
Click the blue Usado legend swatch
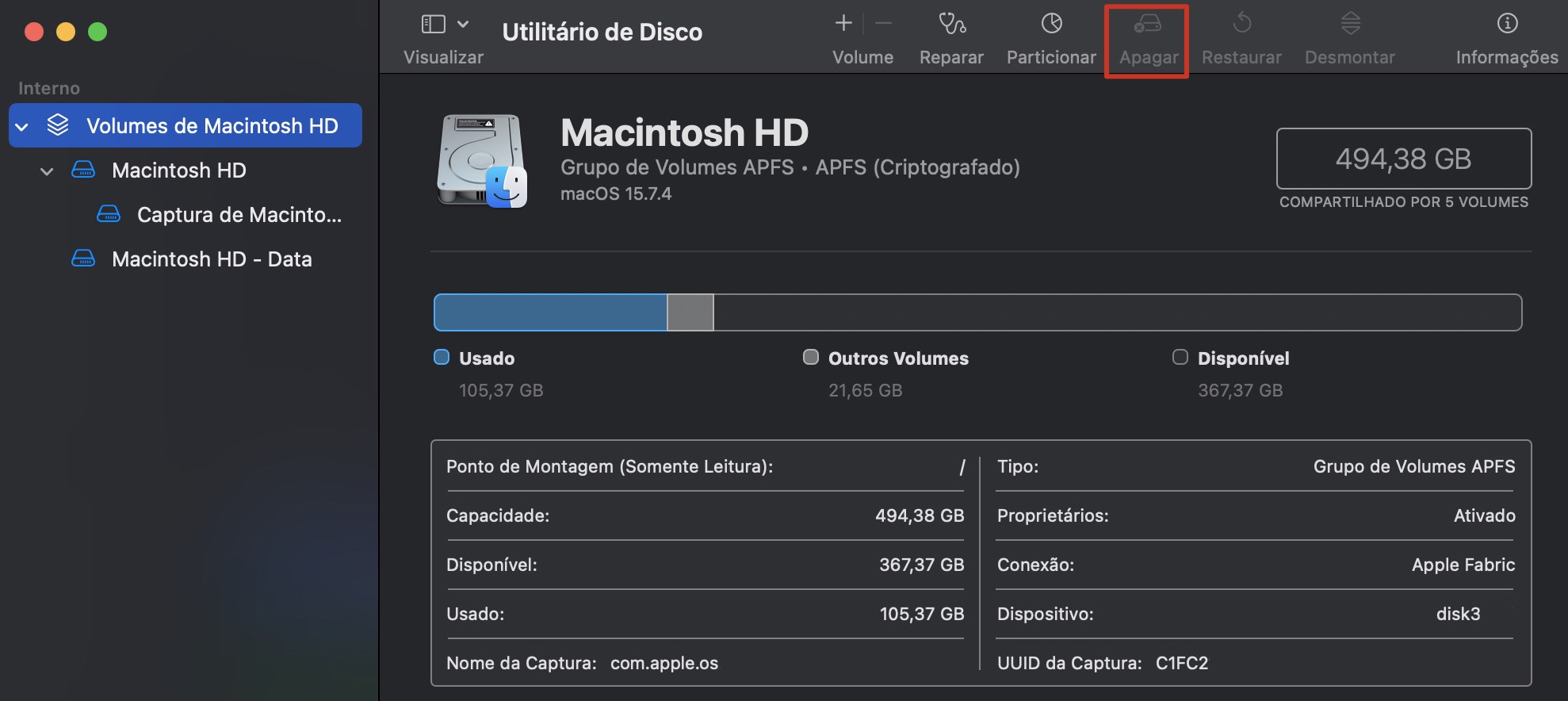click(x=442, y=357)
